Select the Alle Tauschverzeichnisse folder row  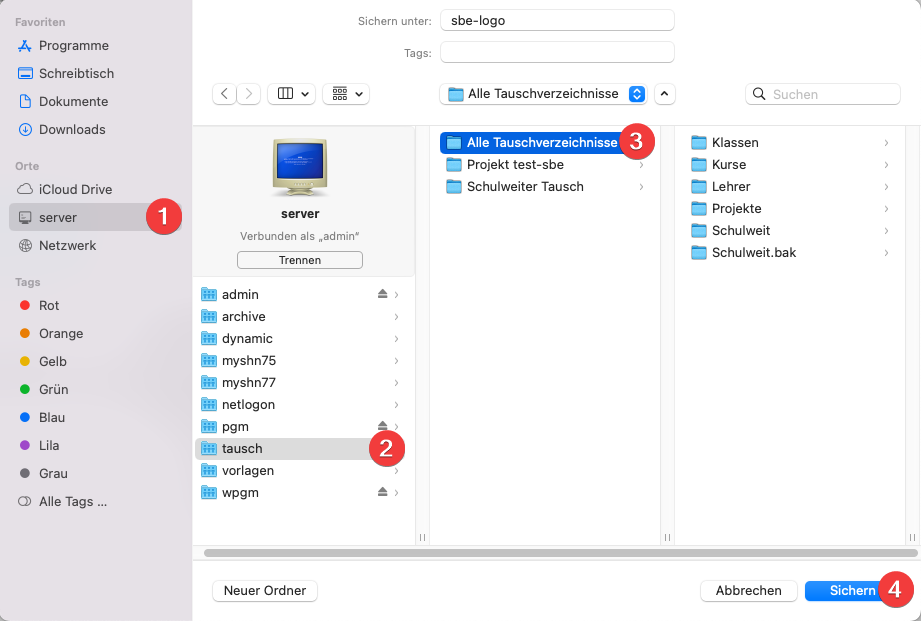pos(544,143)
